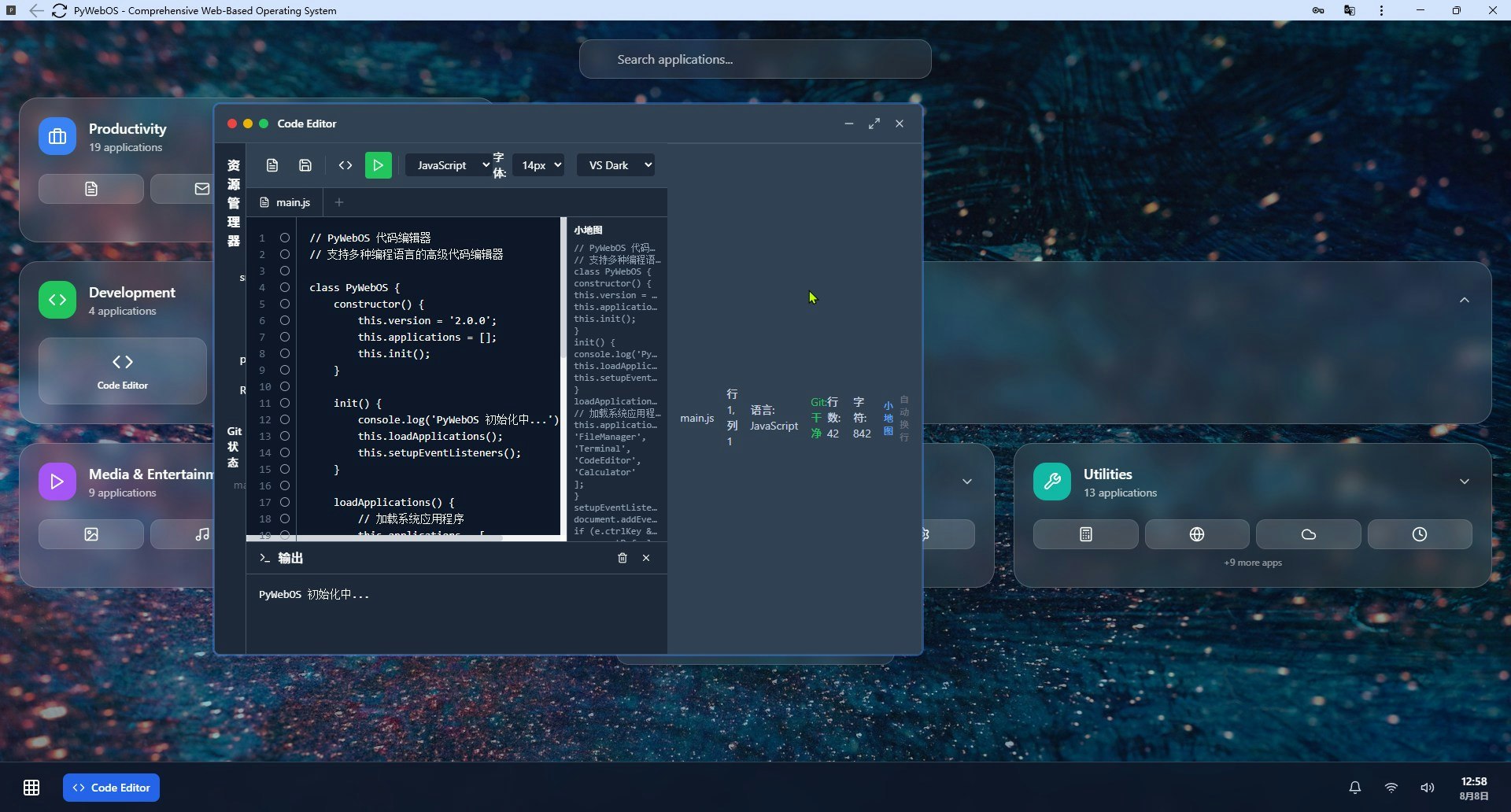Toggle the 自动换行 word wrap status item
1511x812 pixels.
click(904, 419)
